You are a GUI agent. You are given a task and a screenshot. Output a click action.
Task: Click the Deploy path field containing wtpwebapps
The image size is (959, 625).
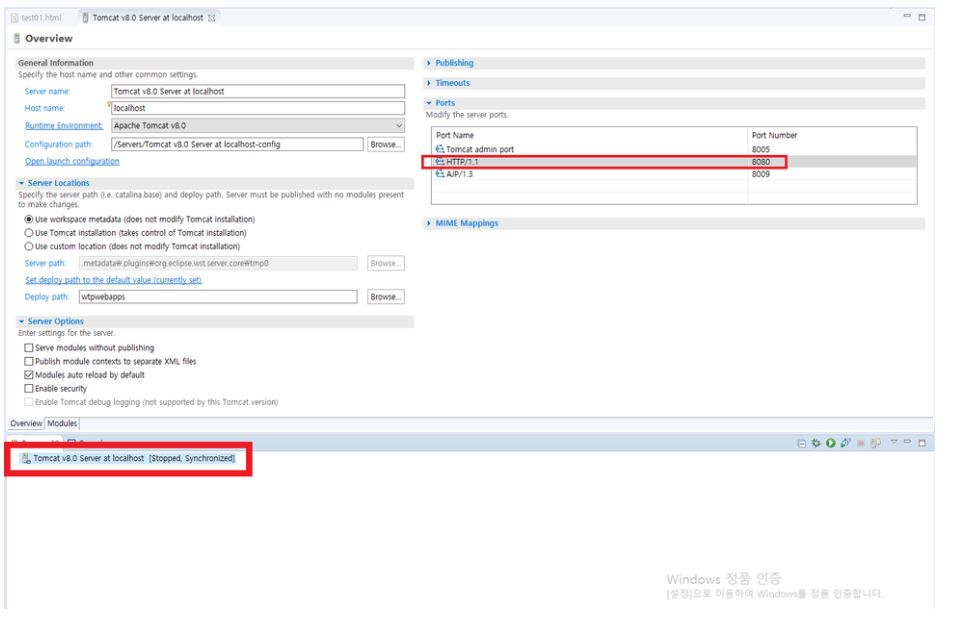pos(218,297)
